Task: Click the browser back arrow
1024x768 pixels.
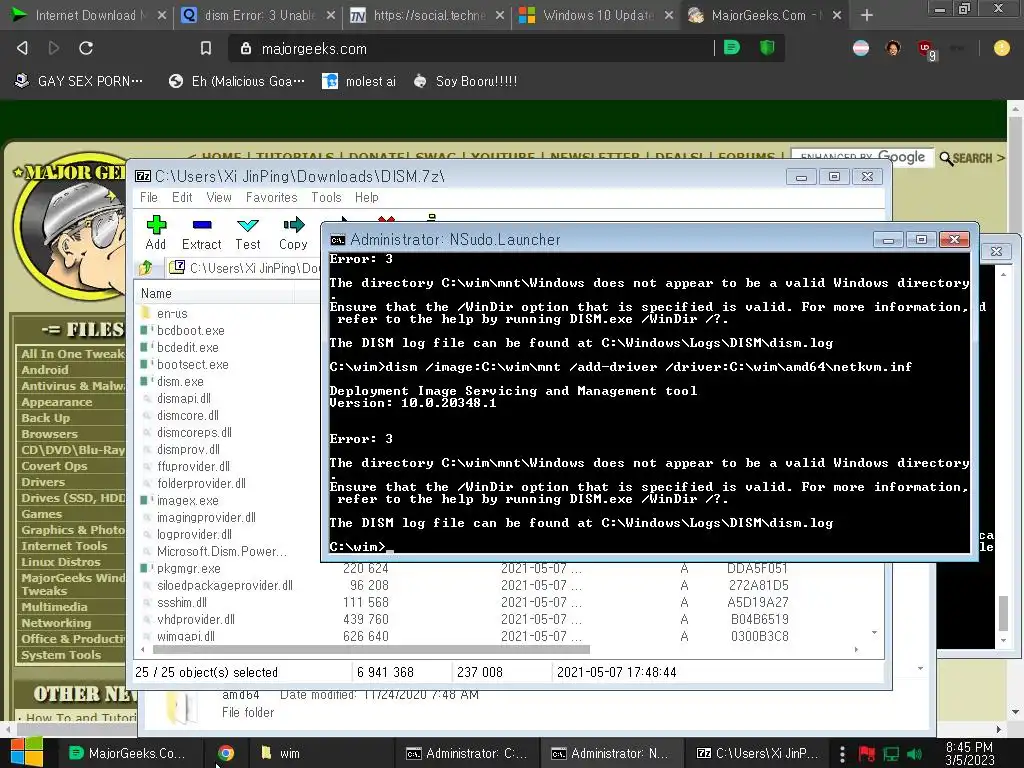Action: (x=22, y=48)
